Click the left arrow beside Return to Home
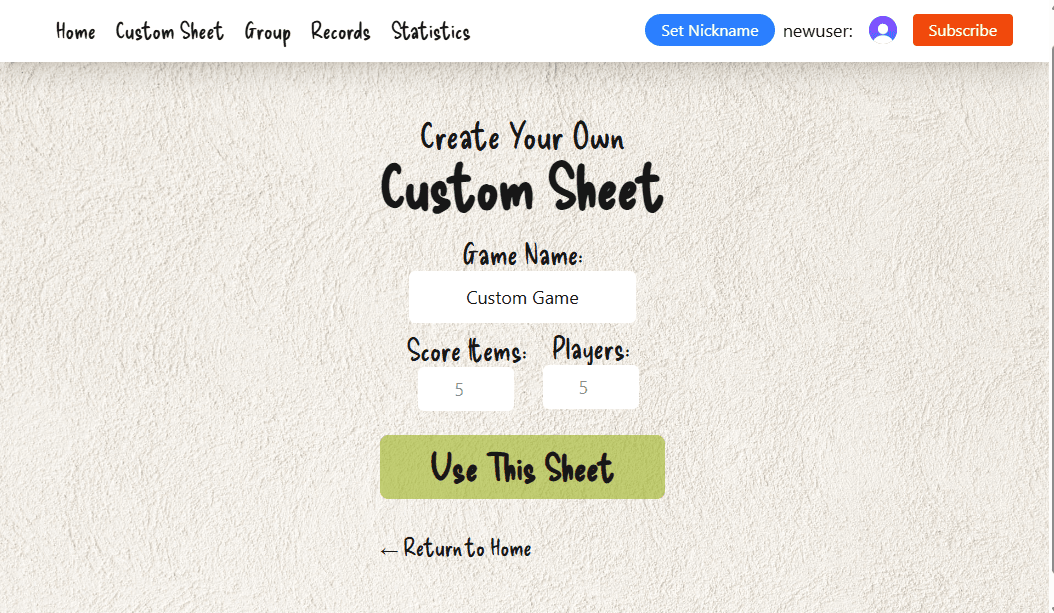Image resolution: width=1054 pixels, height=613 pixels. (389, 550)
